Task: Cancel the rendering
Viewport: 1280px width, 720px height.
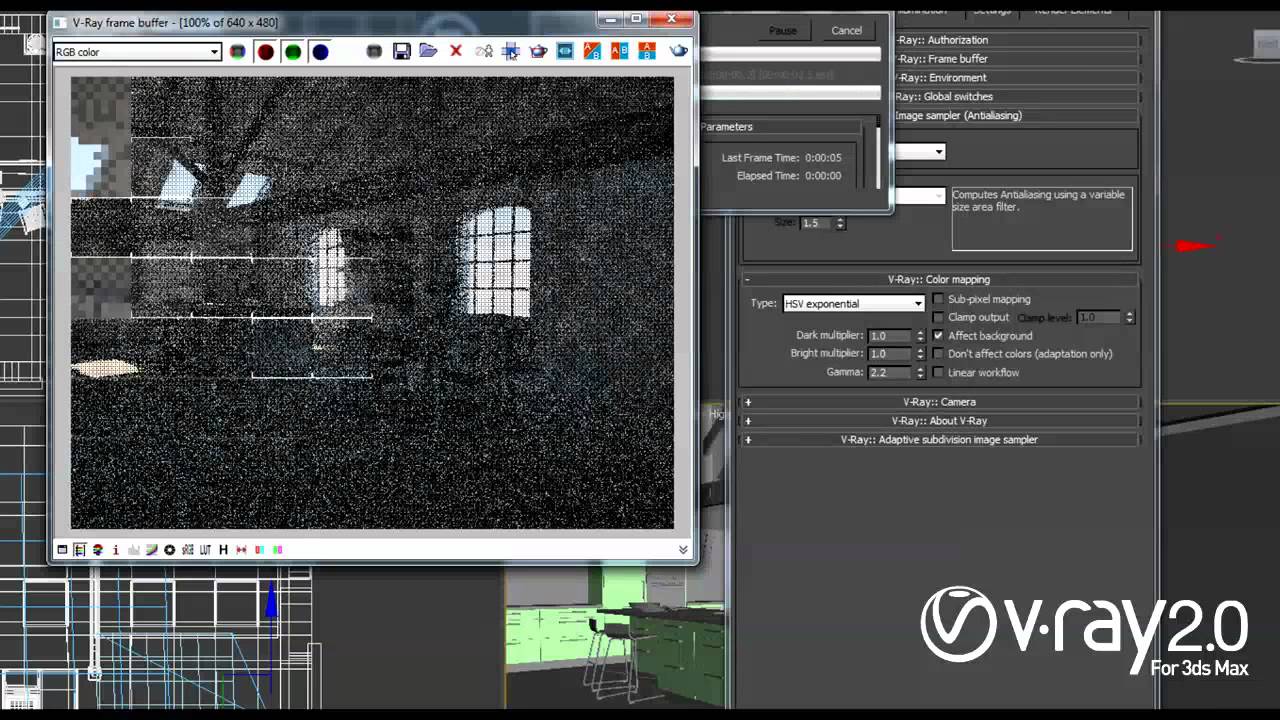Action: click(846, 30)
